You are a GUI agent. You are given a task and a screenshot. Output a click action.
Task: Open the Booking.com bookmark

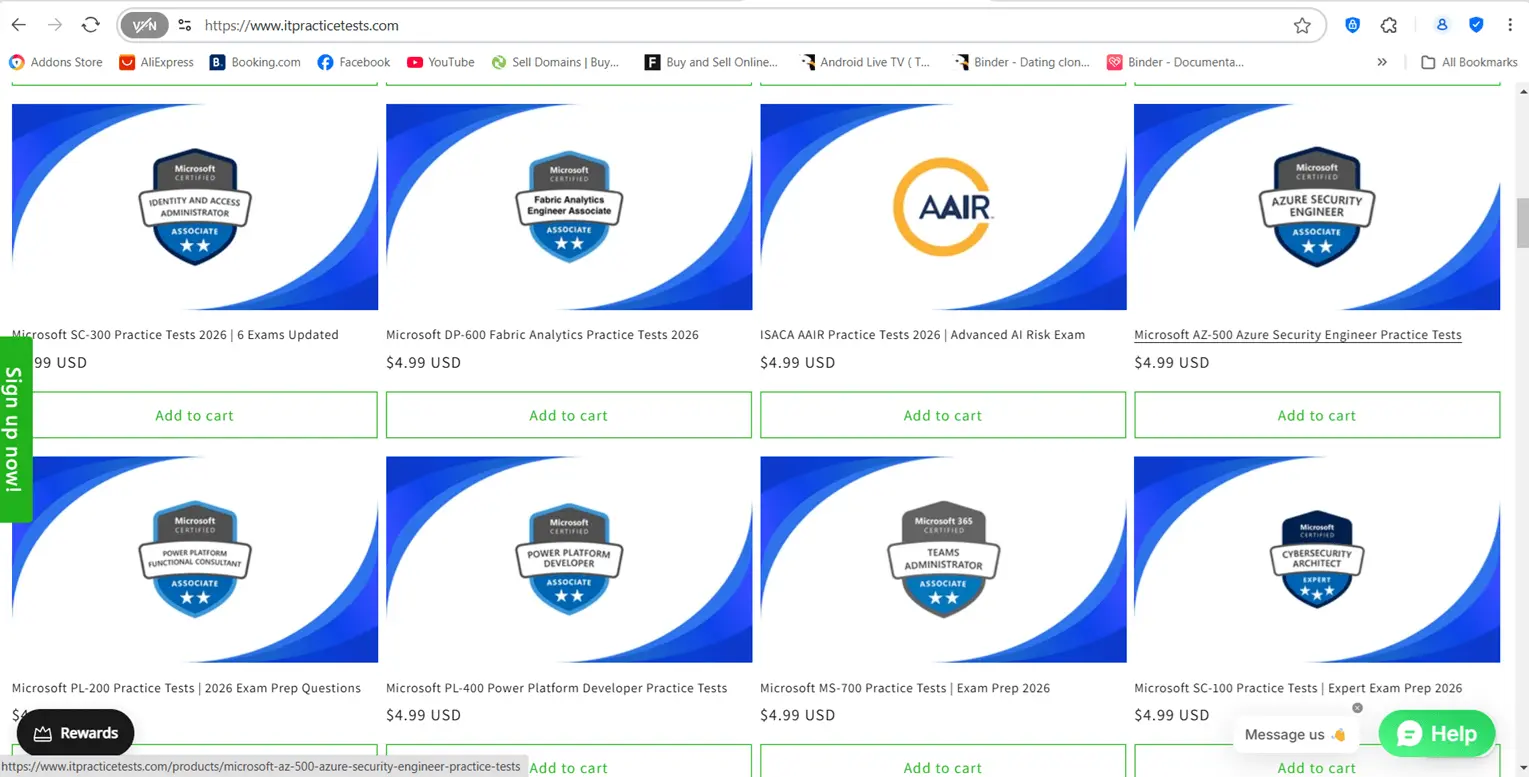(x=255, y=62)
